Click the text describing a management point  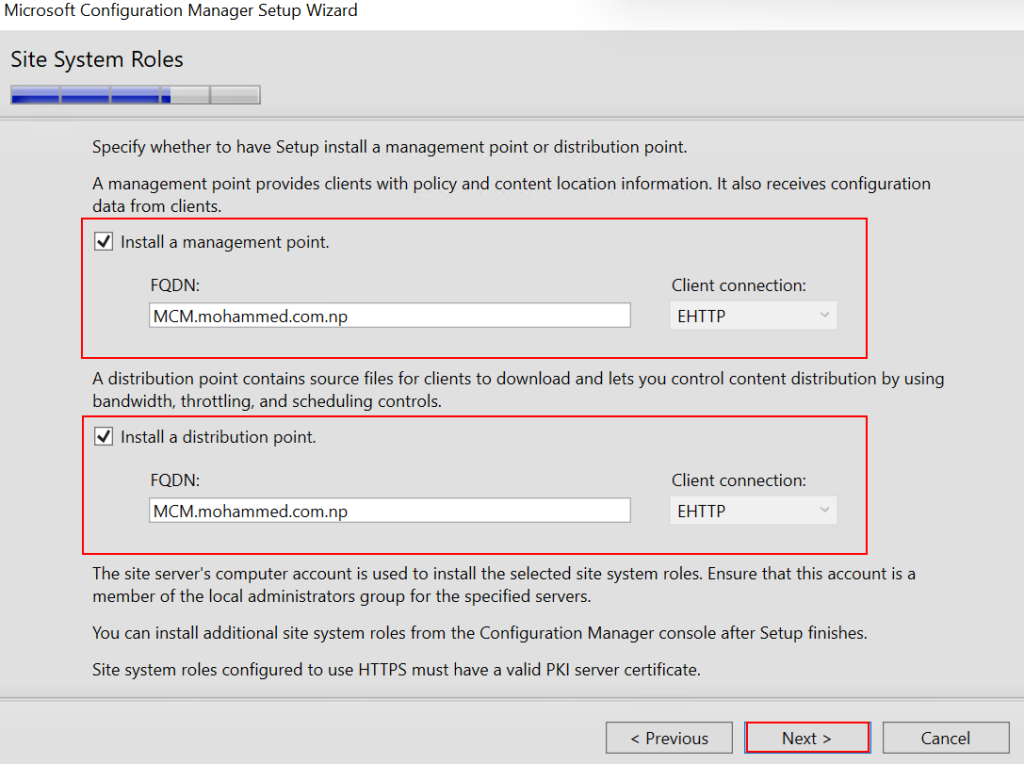point(511,194)
